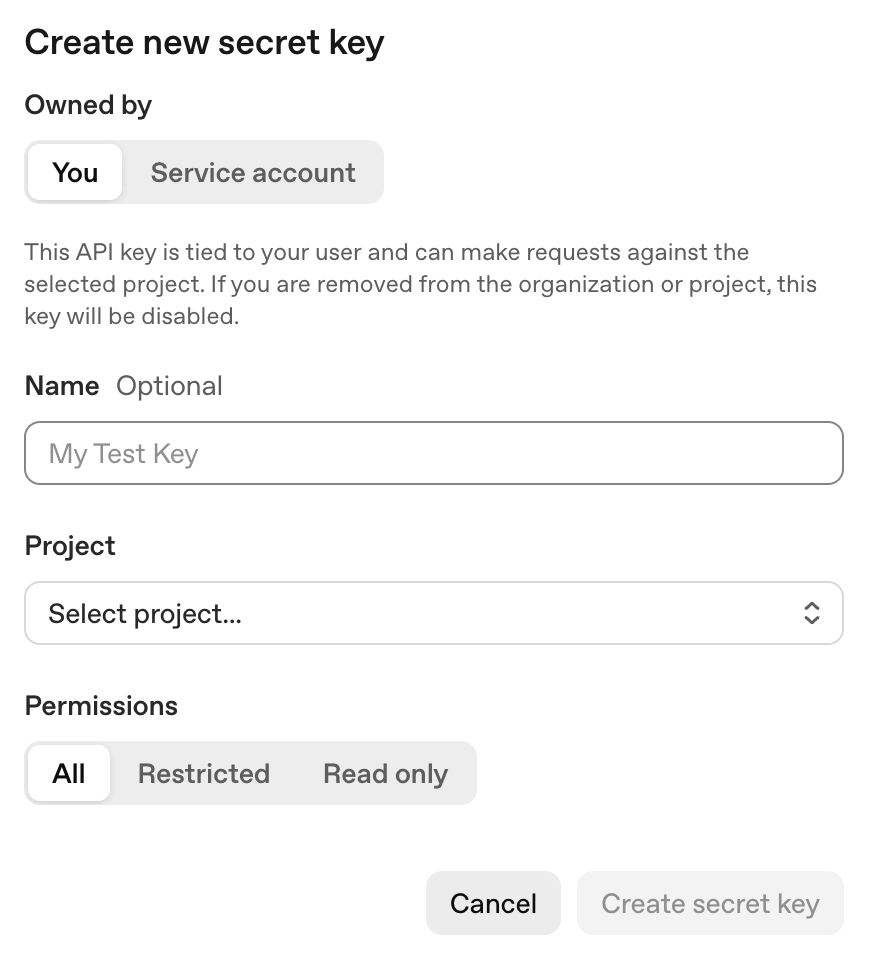Click the "Create new secret key" heading
Viewport: 874px width, 960px height.
(204, 43)
